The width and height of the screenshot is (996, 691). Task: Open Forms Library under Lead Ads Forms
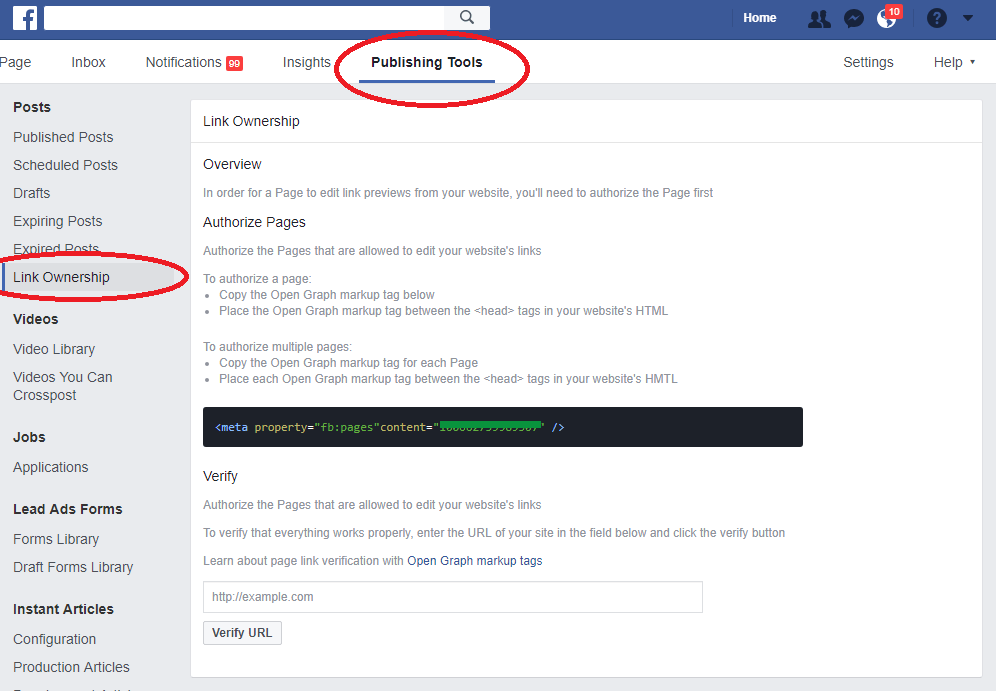(x=56, y=539)
